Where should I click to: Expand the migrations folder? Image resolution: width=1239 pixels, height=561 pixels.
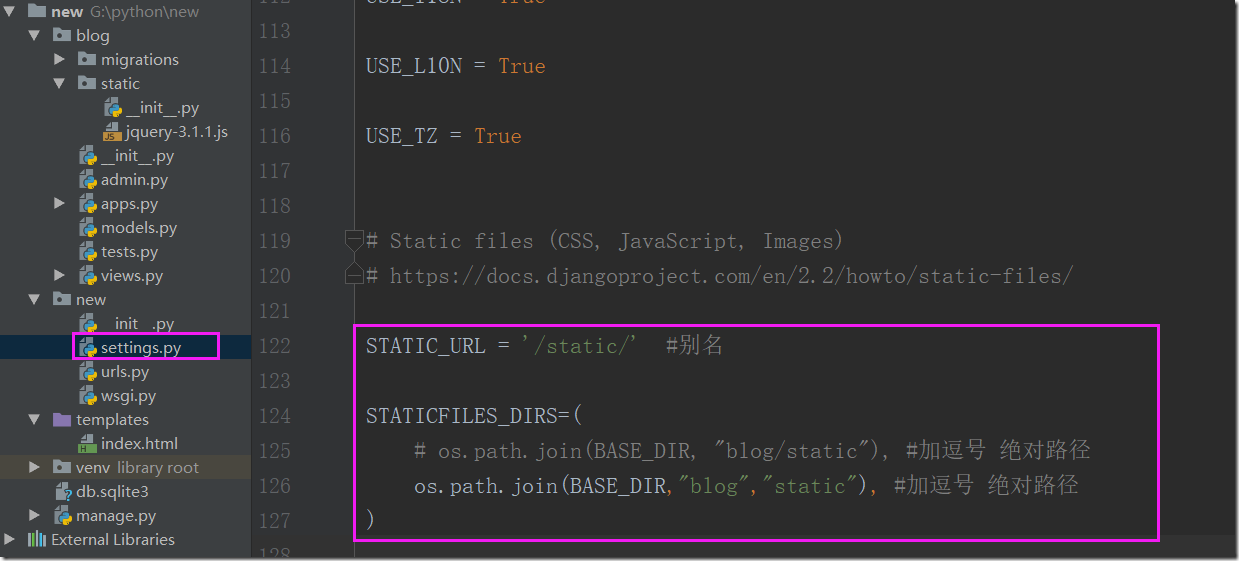[x=60, y=60]
